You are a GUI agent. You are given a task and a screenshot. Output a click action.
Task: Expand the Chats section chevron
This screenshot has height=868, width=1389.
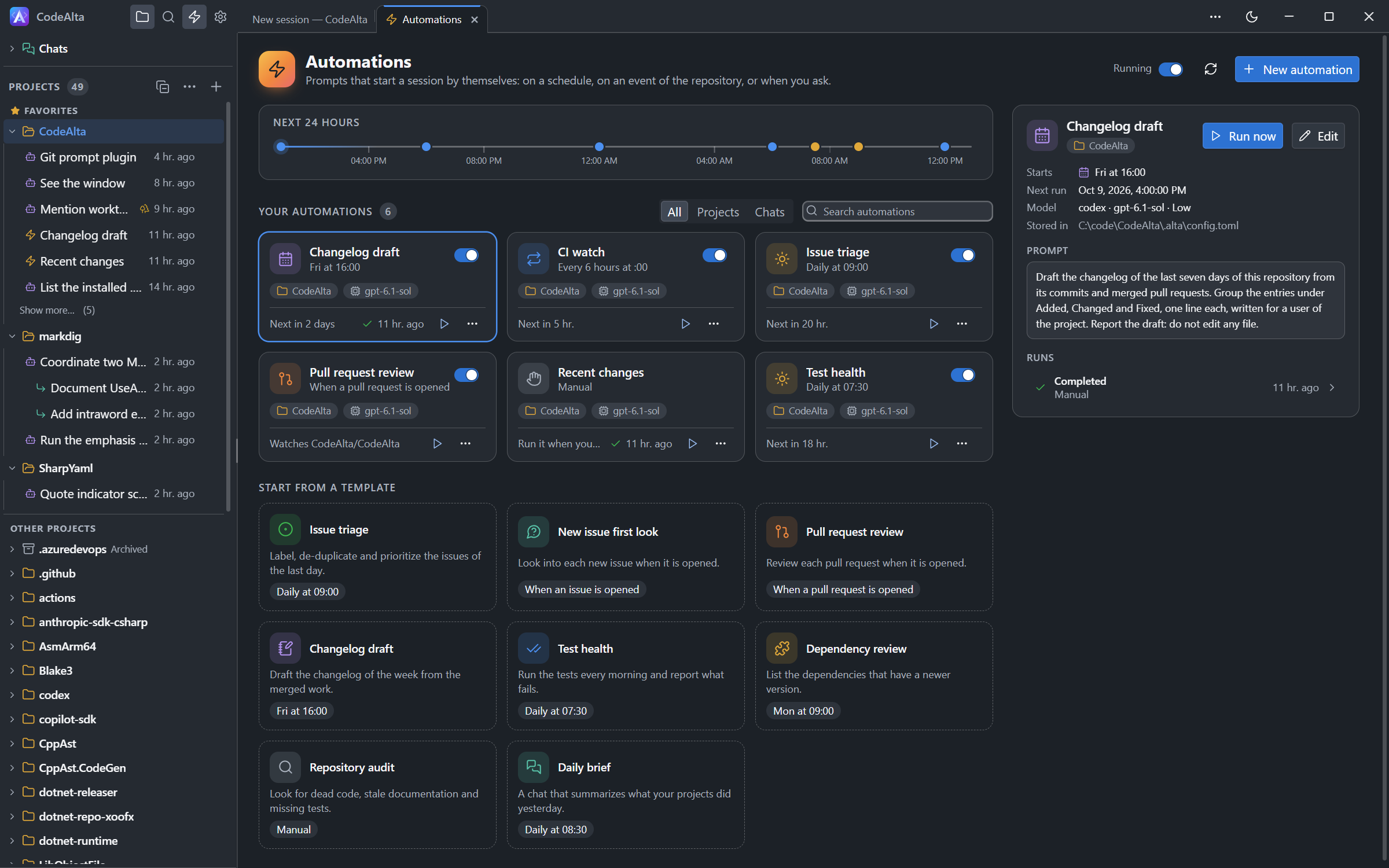tap(12, 49)
